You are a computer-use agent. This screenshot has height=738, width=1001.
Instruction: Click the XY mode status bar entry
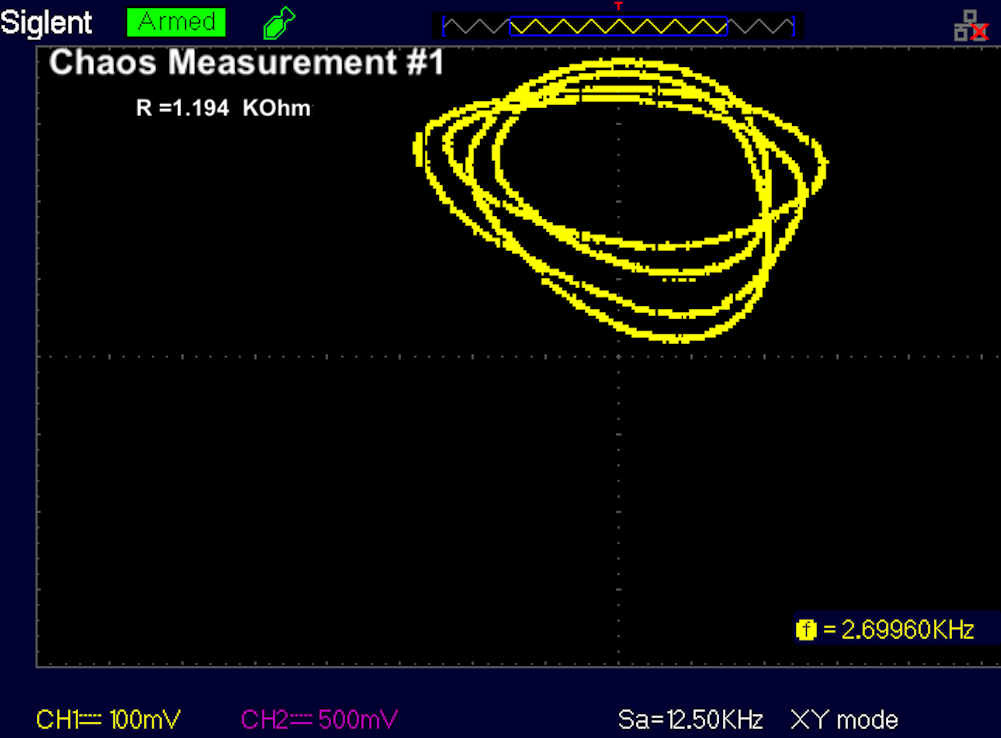pyautogui.click(x=843, y=719)
